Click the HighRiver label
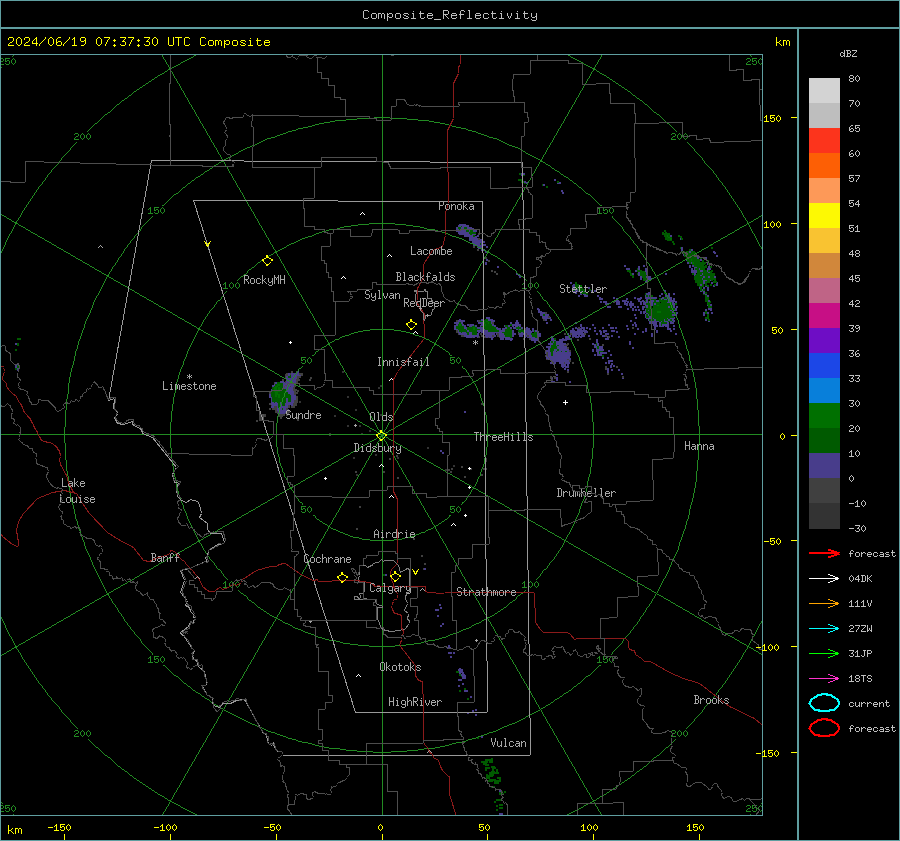This screenshot has height=841, width=900. (415, 702)
